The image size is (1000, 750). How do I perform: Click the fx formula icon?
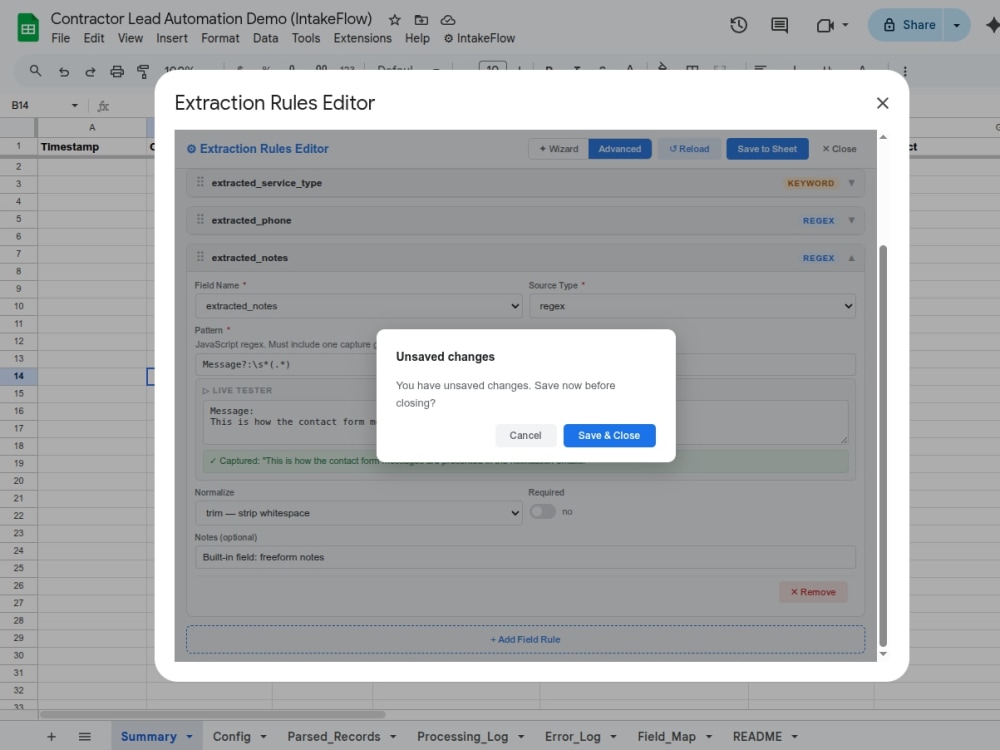(103, 106)
